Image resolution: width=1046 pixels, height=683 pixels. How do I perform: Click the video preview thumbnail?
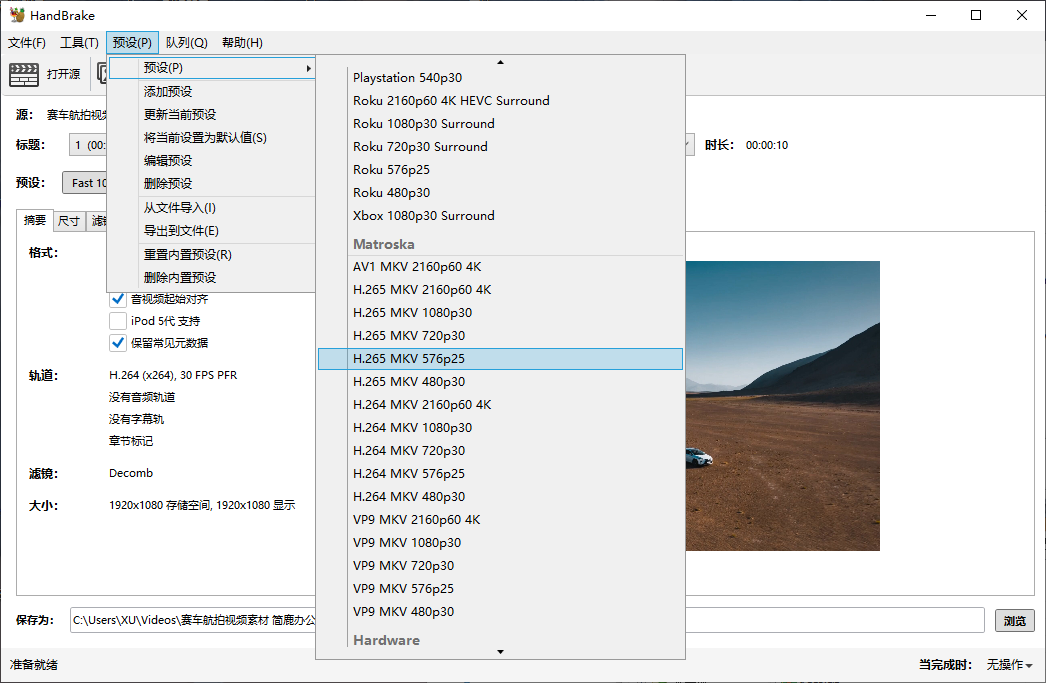[x=784, y=406]
